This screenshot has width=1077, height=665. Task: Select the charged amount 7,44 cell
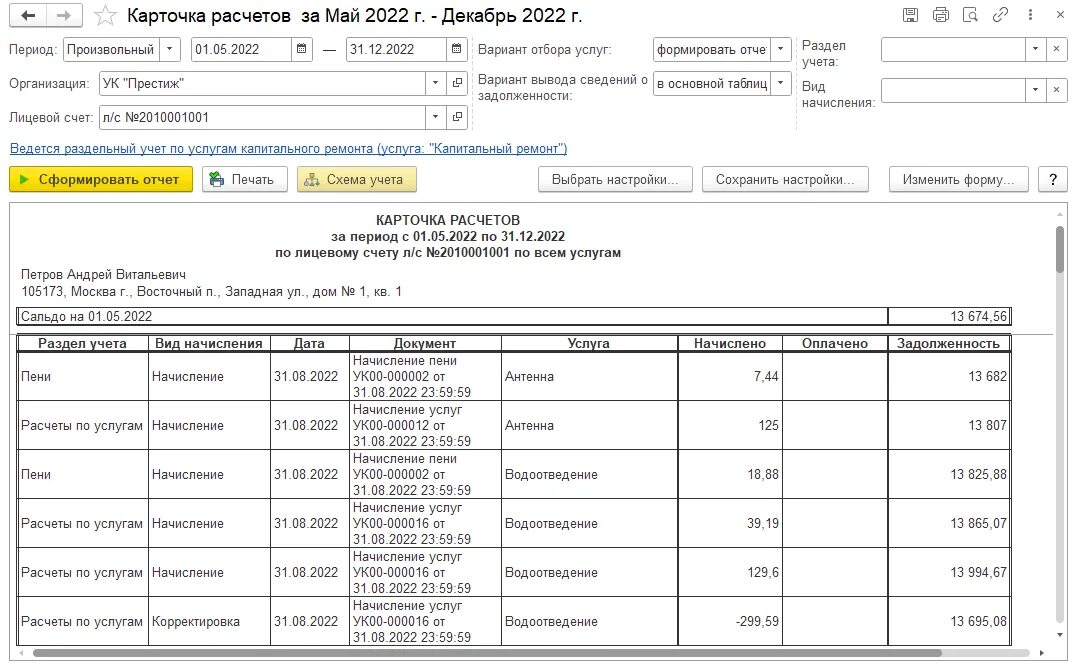click(x=729, y=376)
